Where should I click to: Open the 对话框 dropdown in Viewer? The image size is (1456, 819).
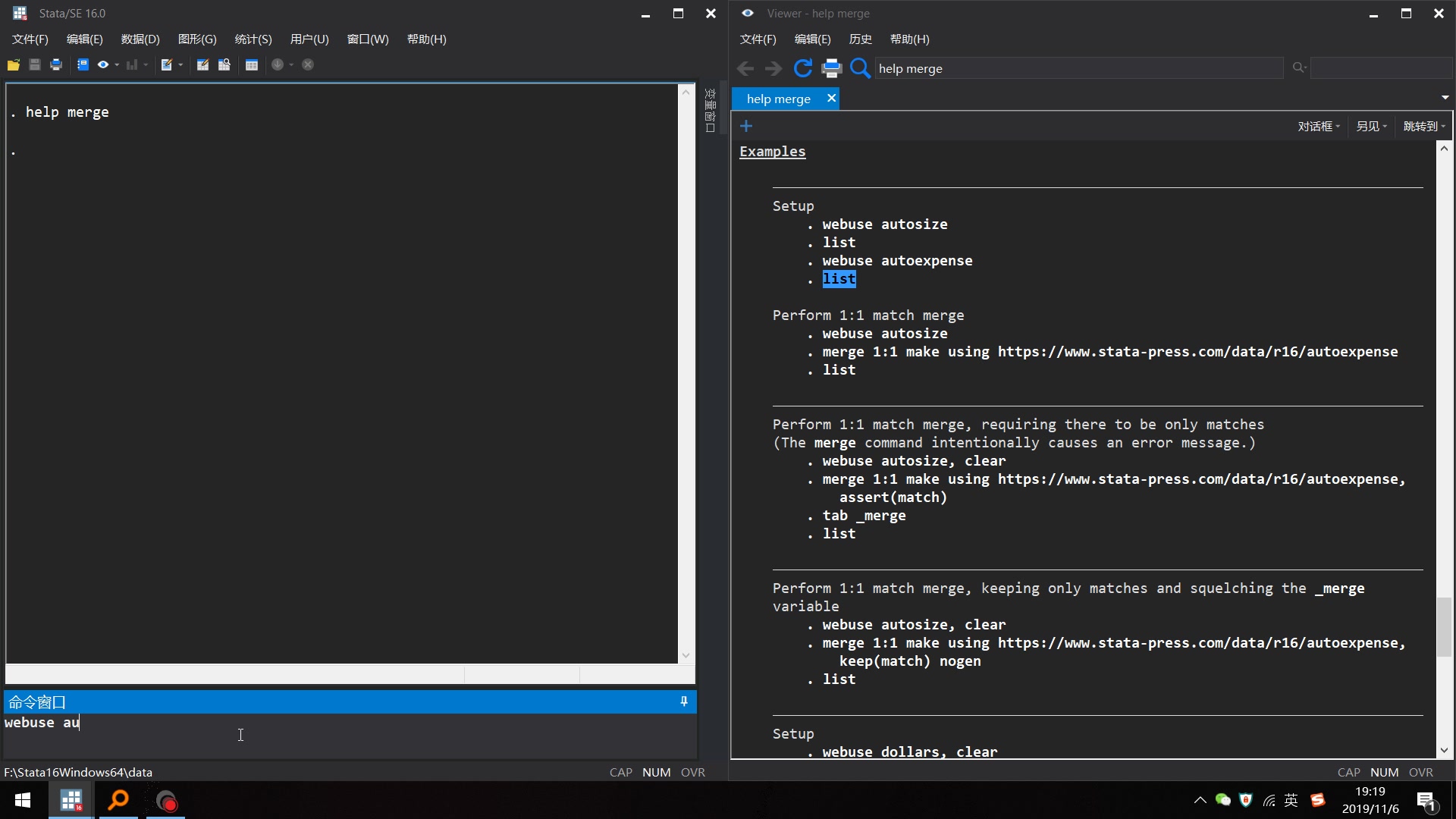tap(1319, 127)
